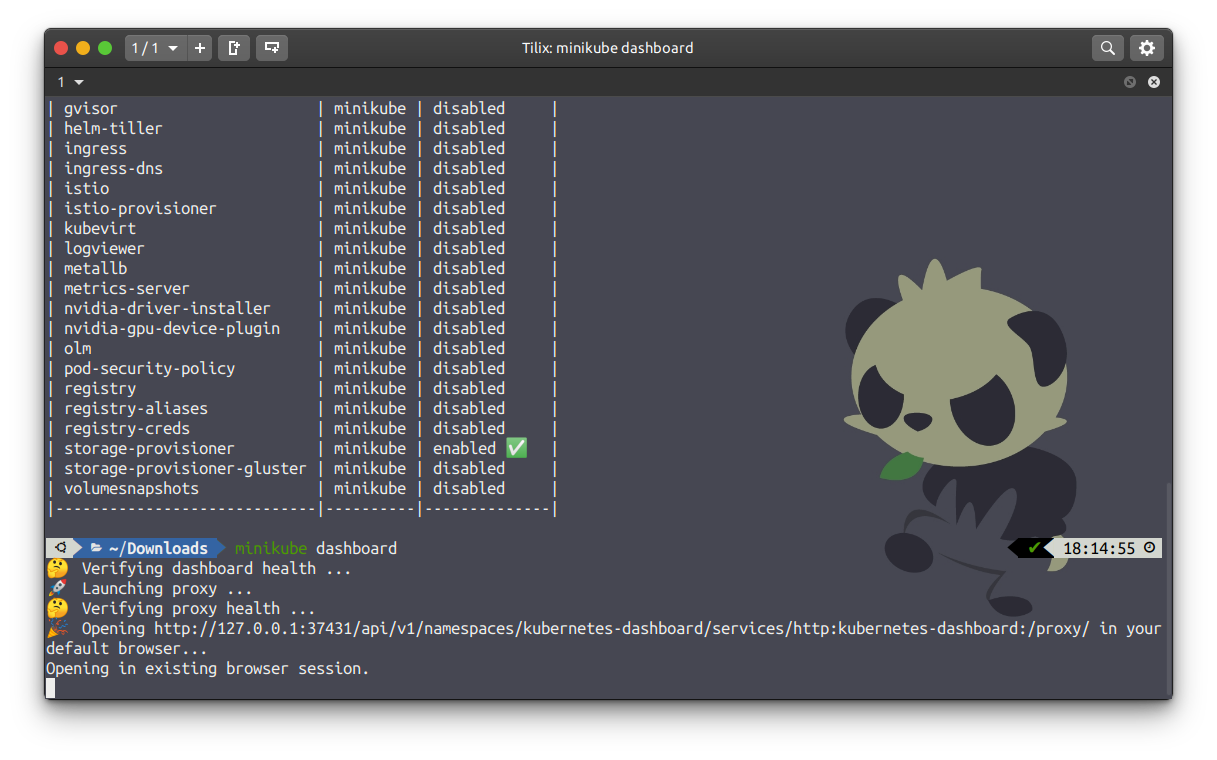Open terminal 1 title dropdown menu
Image resolution: width=1217 pixels, height=760 pixels.
pyautogui.click(x=70, y=82)
